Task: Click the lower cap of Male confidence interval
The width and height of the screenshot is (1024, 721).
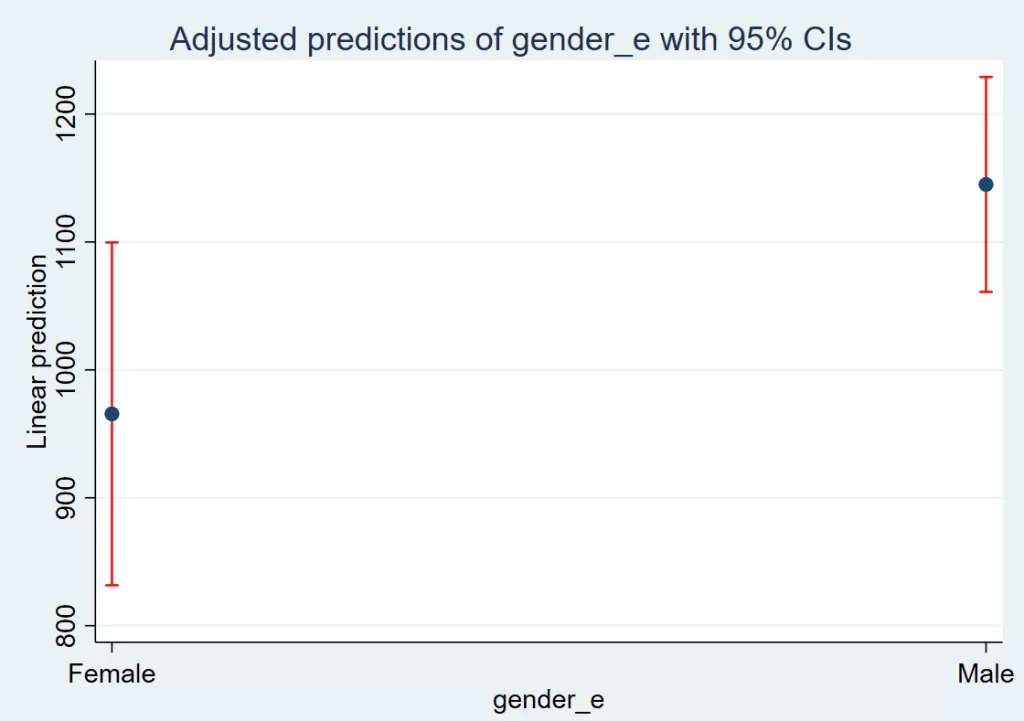Action: coord(986,292)
